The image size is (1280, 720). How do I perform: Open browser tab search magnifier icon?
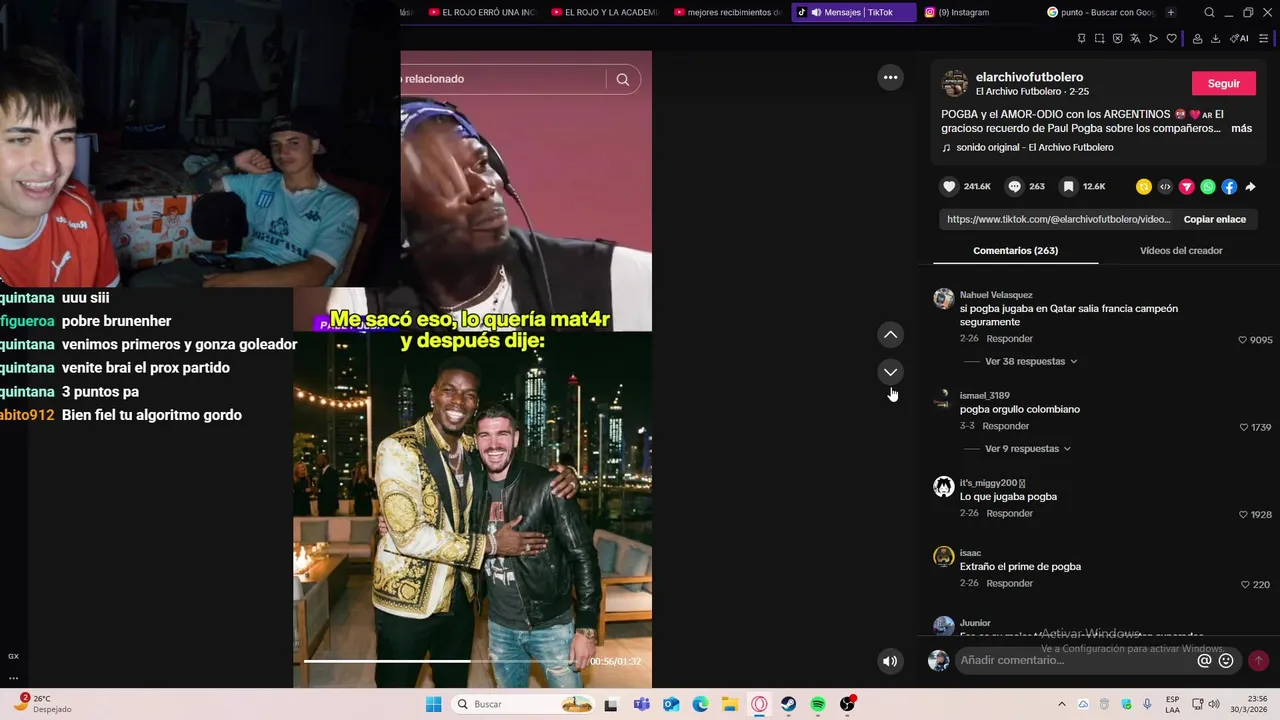pos(1209,12)
